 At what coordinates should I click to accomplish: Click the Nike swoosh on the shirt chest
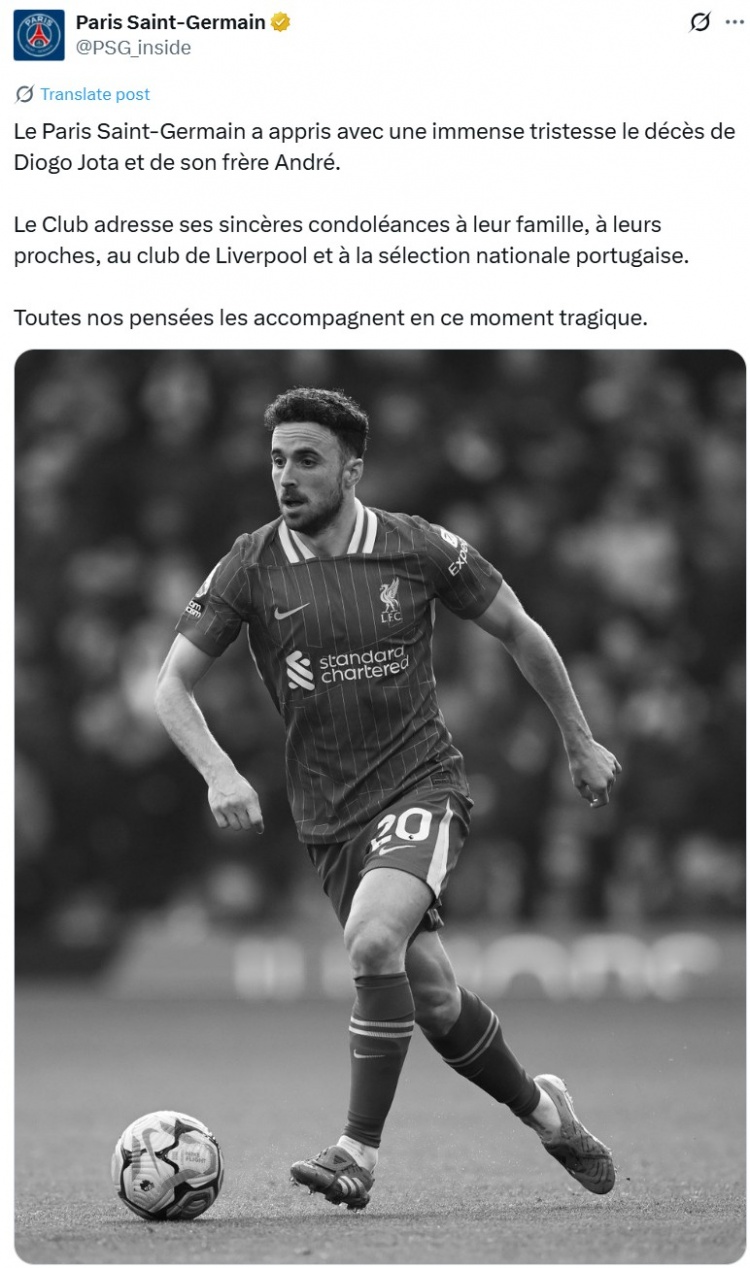[291, 610]
